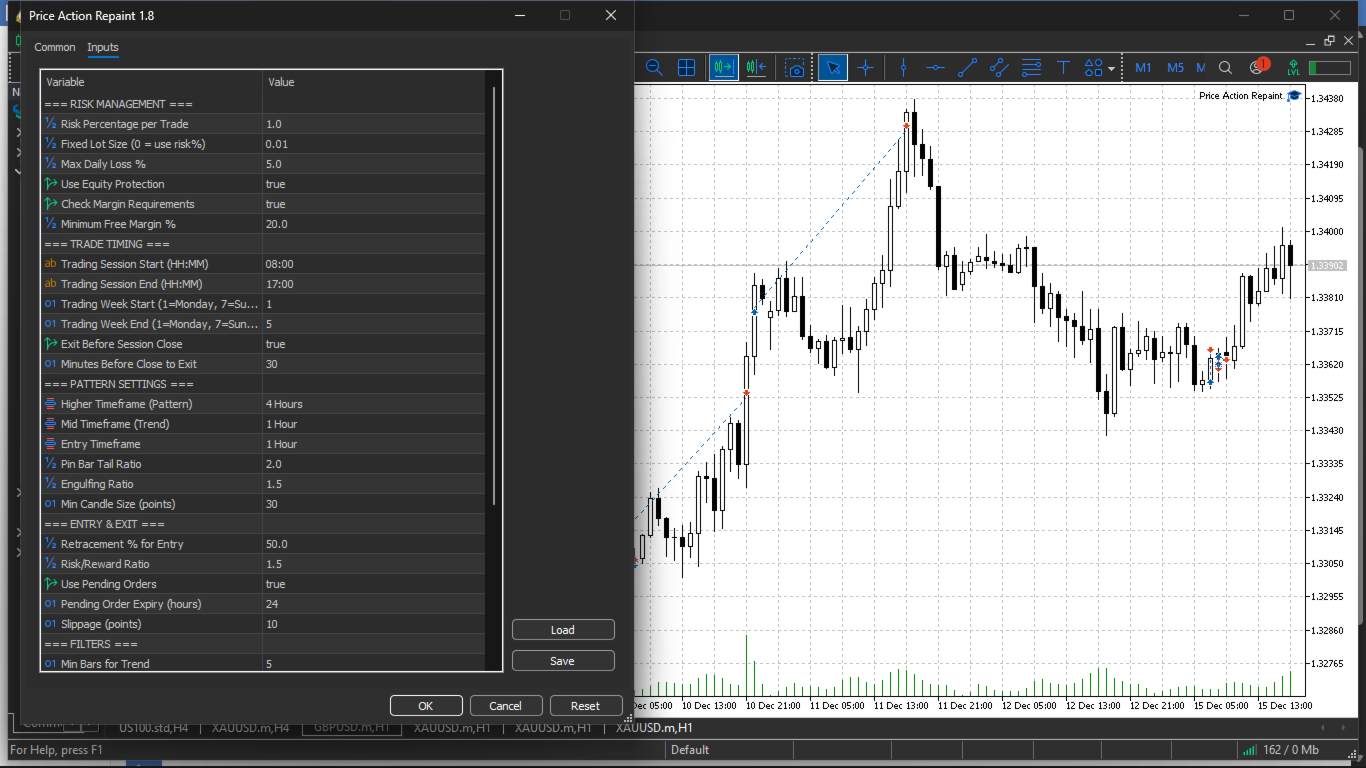Edit the Slippage (points) value 10

click(x=374, y=624)
